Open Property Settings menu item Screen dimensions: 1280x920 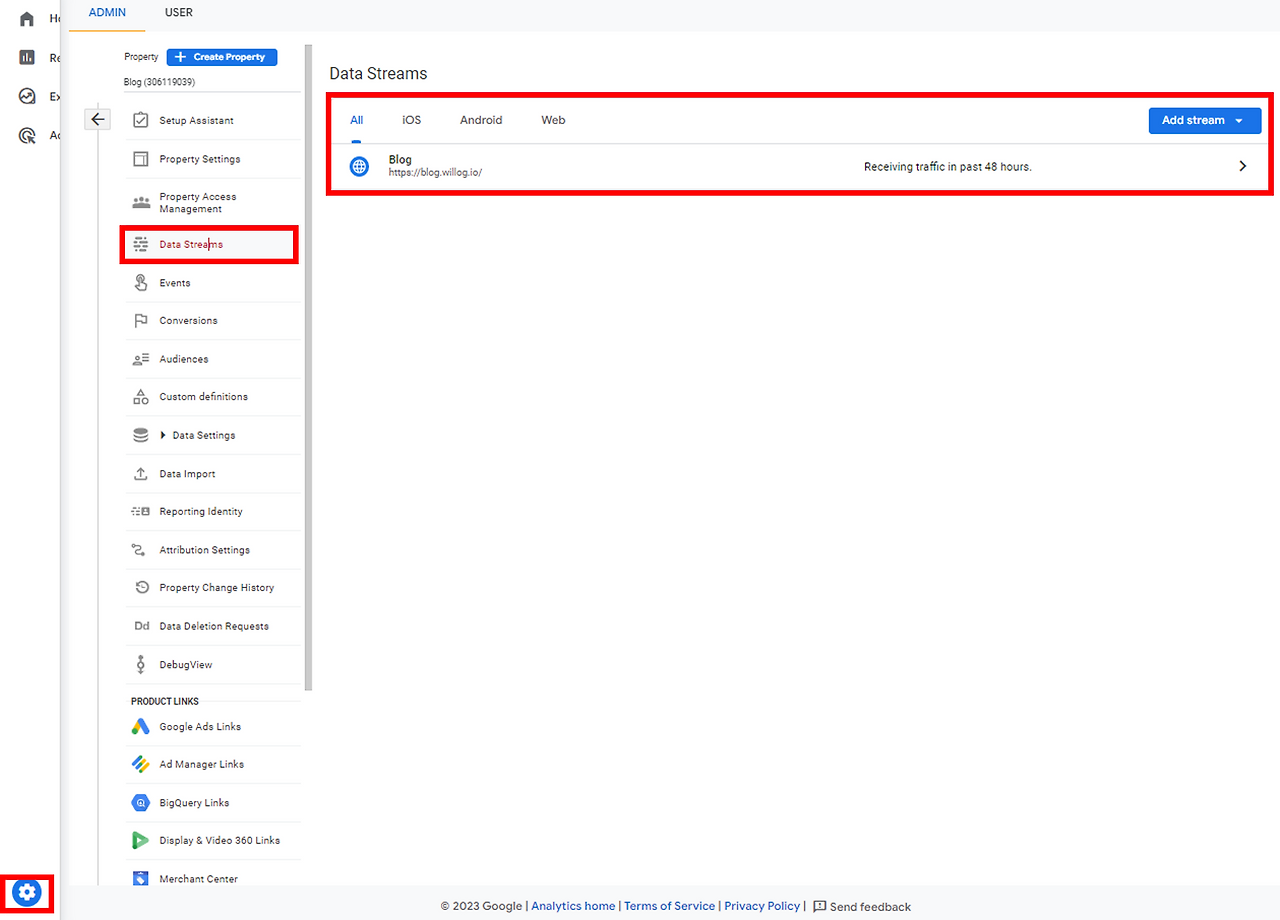[x=213, y=159]
